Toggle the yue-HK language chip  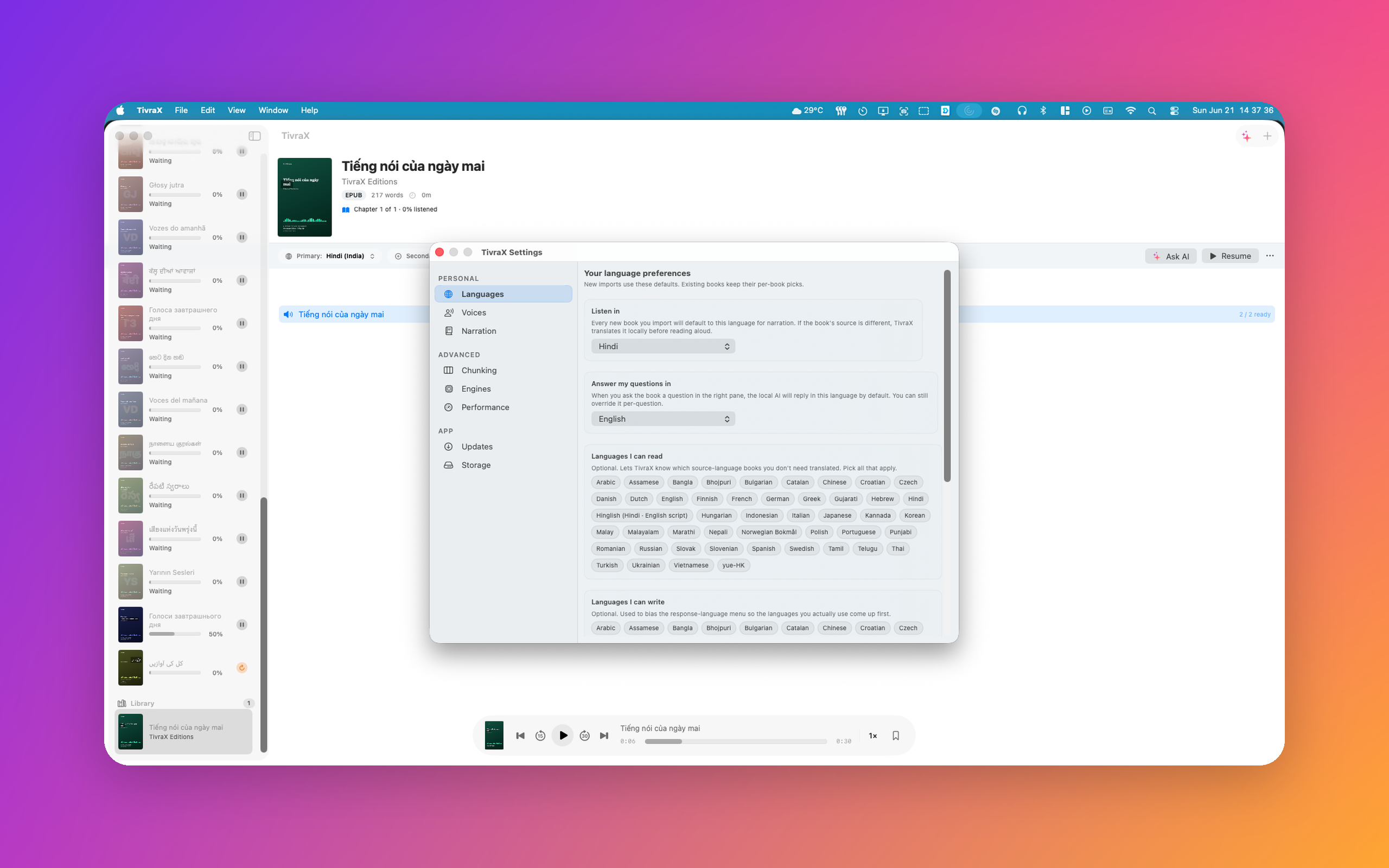[x=733, y=565]
